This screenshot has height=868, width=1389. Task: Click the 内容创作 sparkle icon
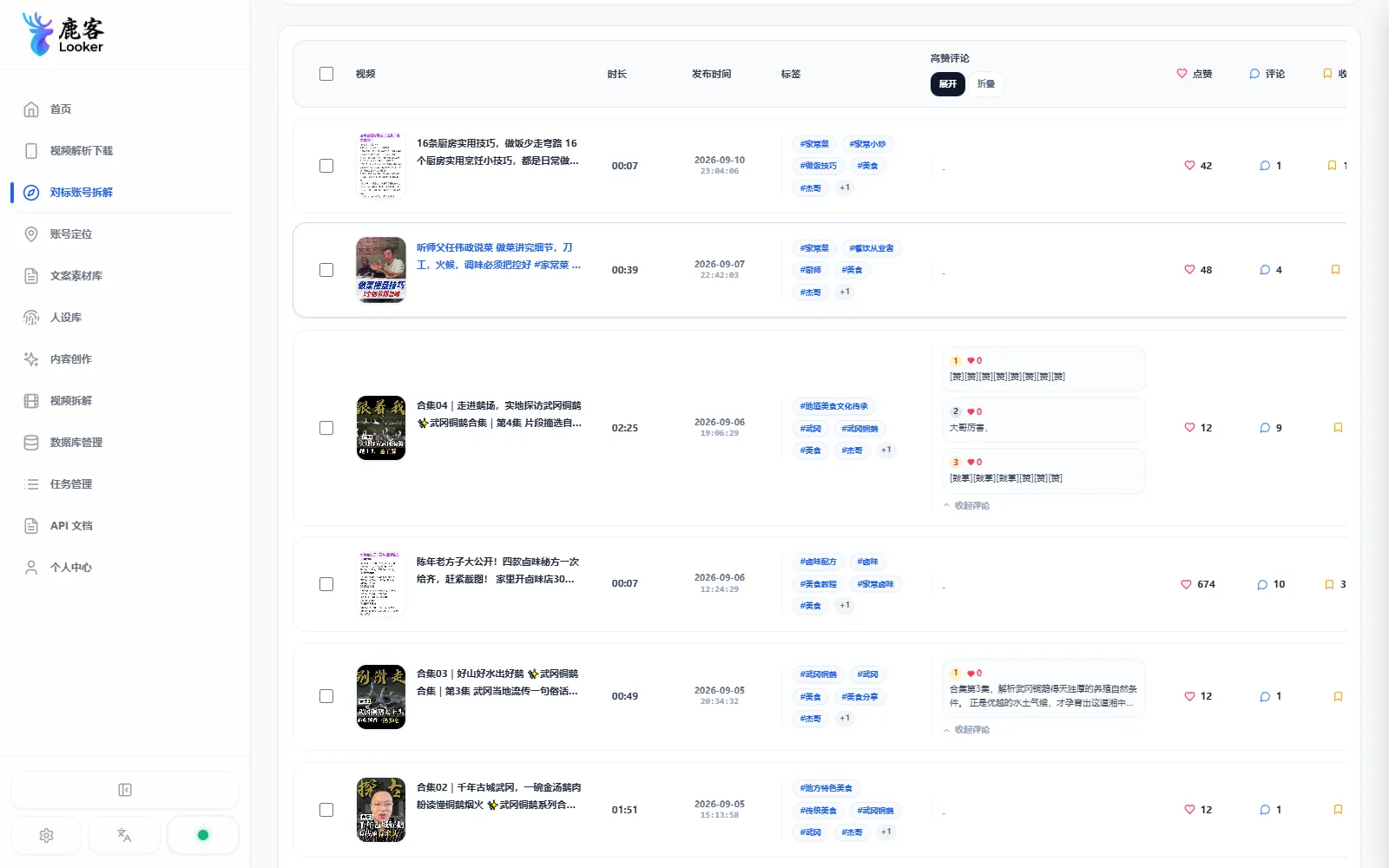pyautogui.click(x=31, y=359)
